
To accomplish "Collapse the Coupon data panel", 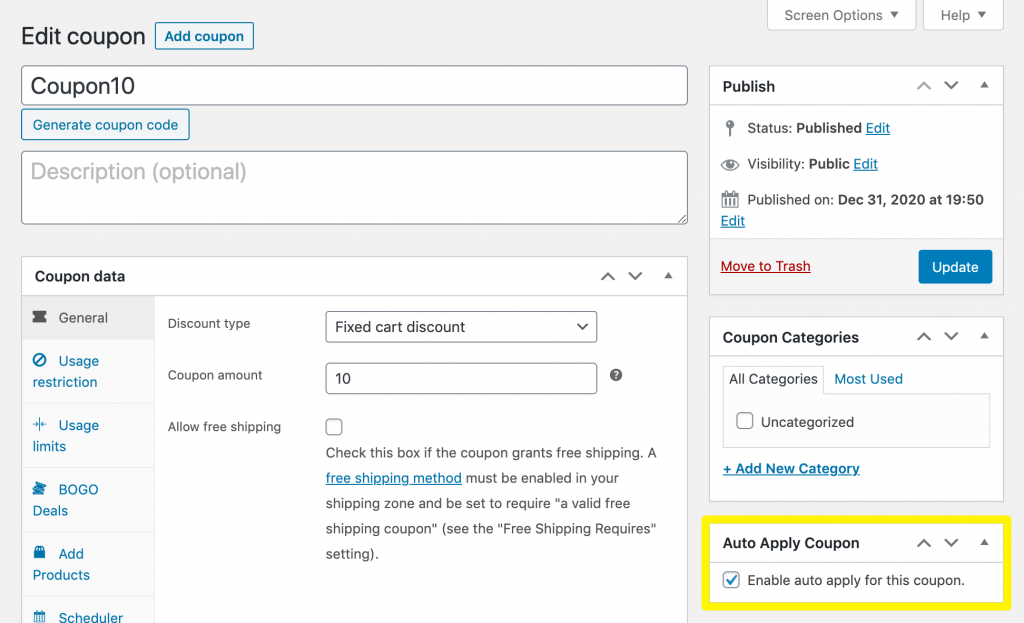I will [x=668, y=276].
